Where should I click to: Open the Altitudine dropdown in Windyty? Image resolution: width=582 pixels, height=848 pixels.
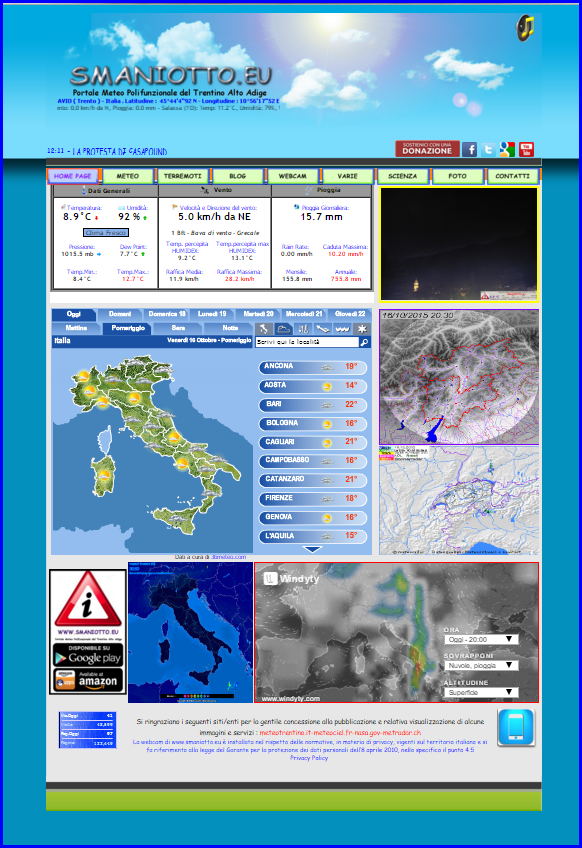[x=481, y=692]
